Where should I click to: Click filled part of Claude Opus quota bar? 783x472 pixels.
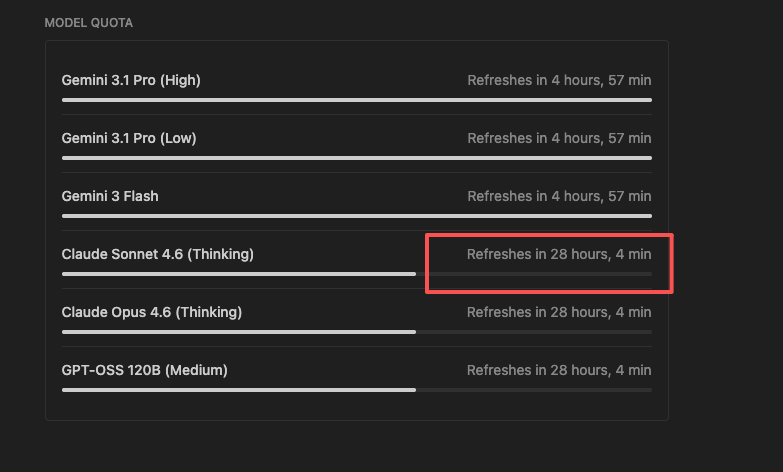click(x=239, y=332)
